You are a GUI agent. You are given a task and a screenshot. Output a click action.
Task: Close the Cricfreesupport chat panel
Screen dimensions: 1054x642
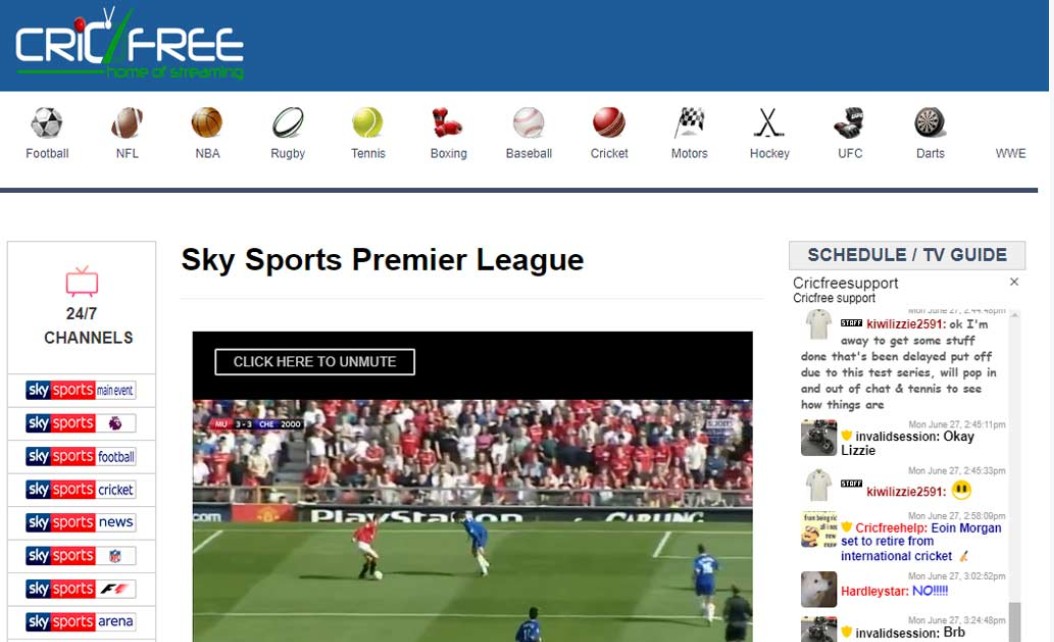pyautogui.click(x=1014, y=282)
